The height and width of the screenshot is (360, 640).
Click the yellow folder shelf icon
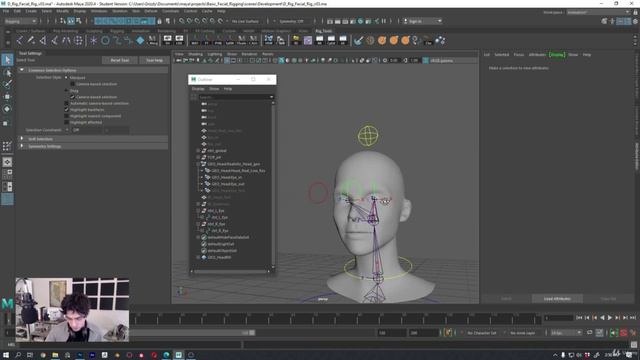296,40
